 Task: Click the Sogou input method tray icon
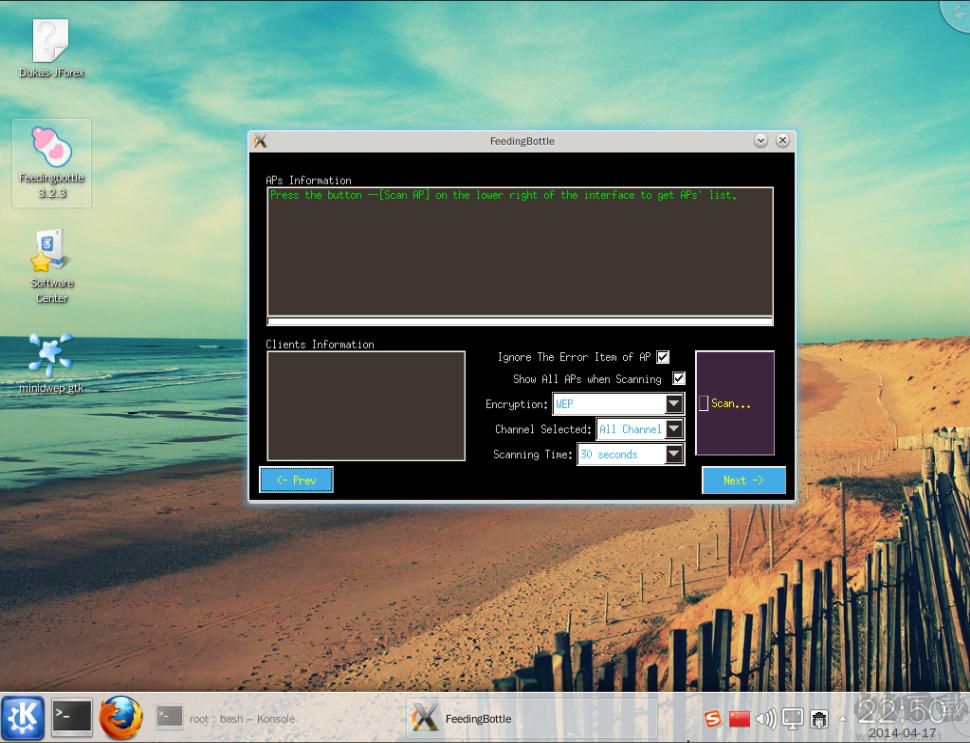click(x=712, y=718)
